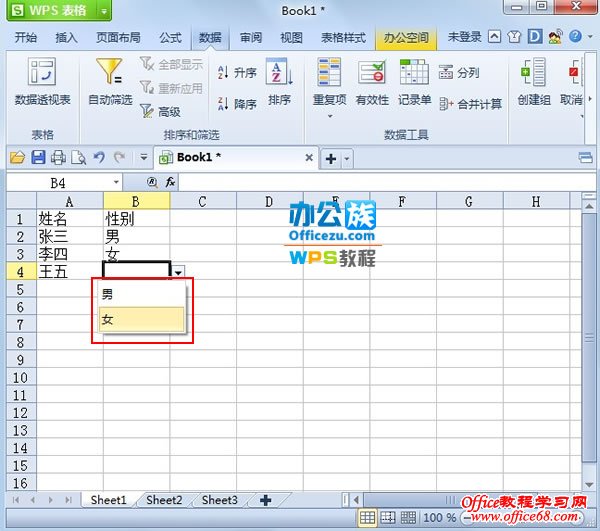
Task: Open the 插入 ribbon tab
Action: tap(67, 37)
